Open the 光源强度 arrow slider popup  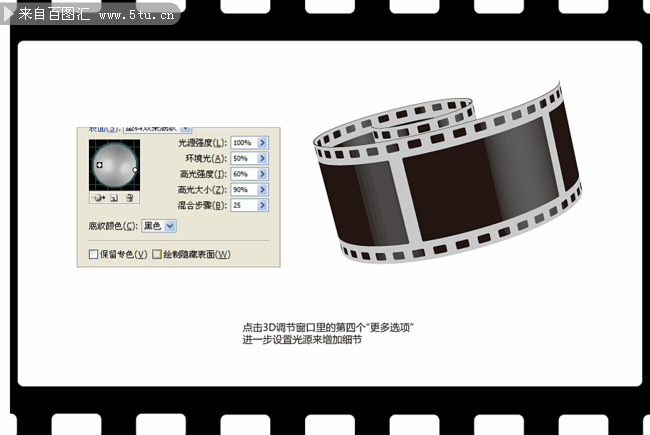tap(262, 143)
